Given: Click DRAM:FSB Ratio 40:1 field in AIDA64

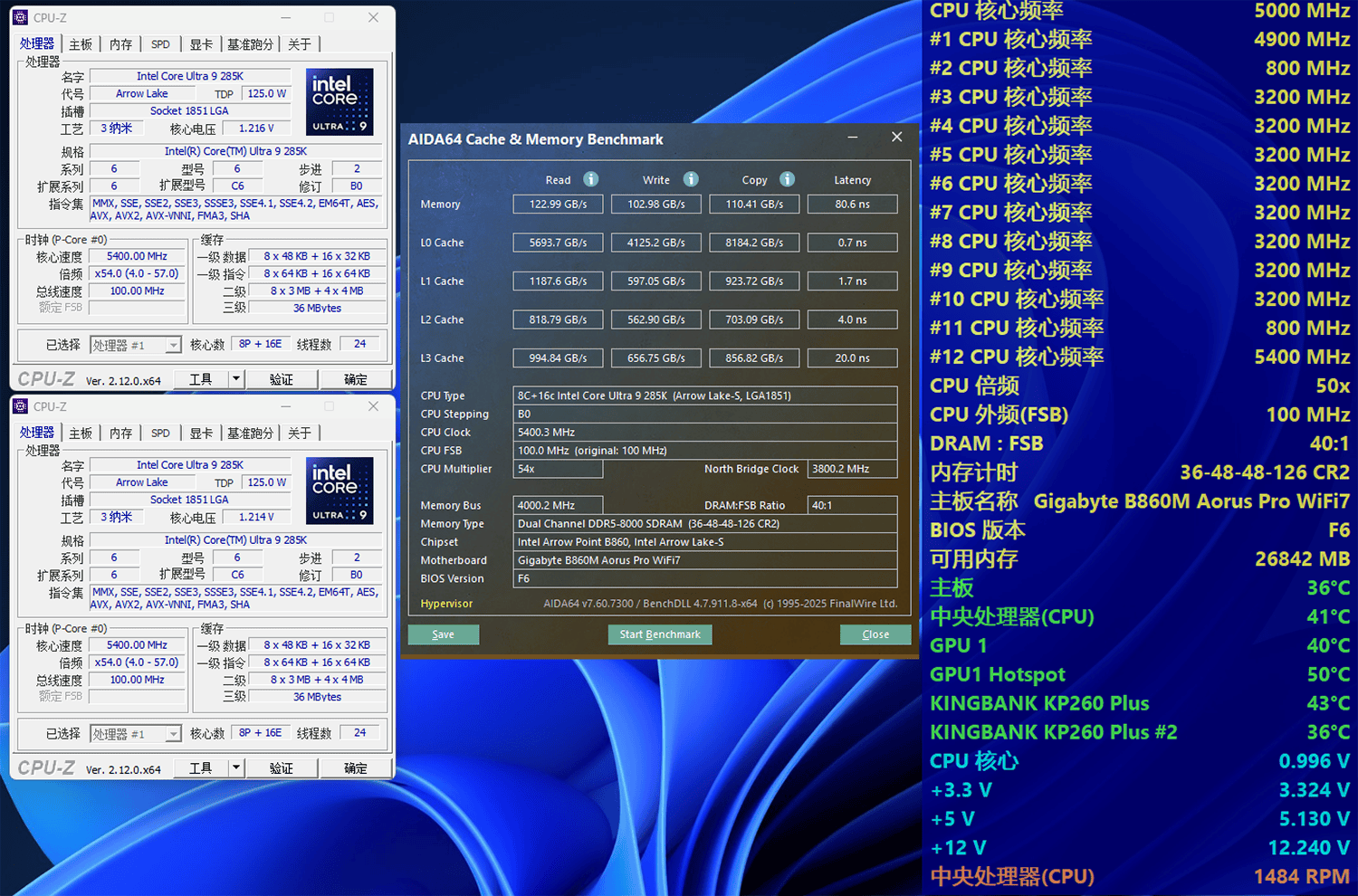Looking at the screenshot, I should pos(853,505).
